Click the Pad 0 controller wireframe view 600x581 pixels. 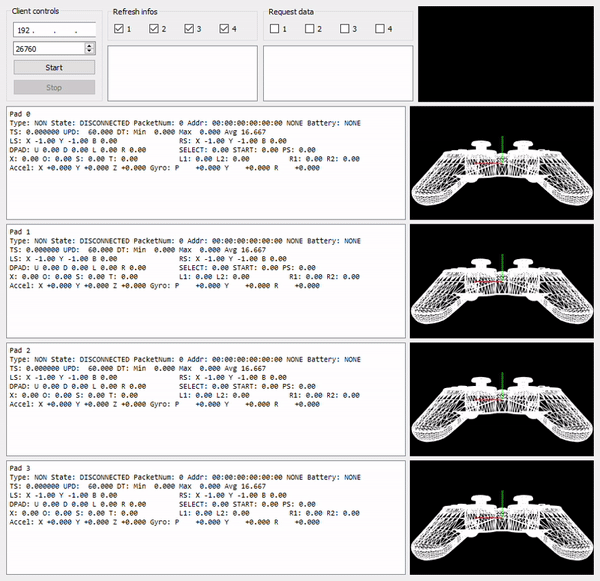point(502,163)
